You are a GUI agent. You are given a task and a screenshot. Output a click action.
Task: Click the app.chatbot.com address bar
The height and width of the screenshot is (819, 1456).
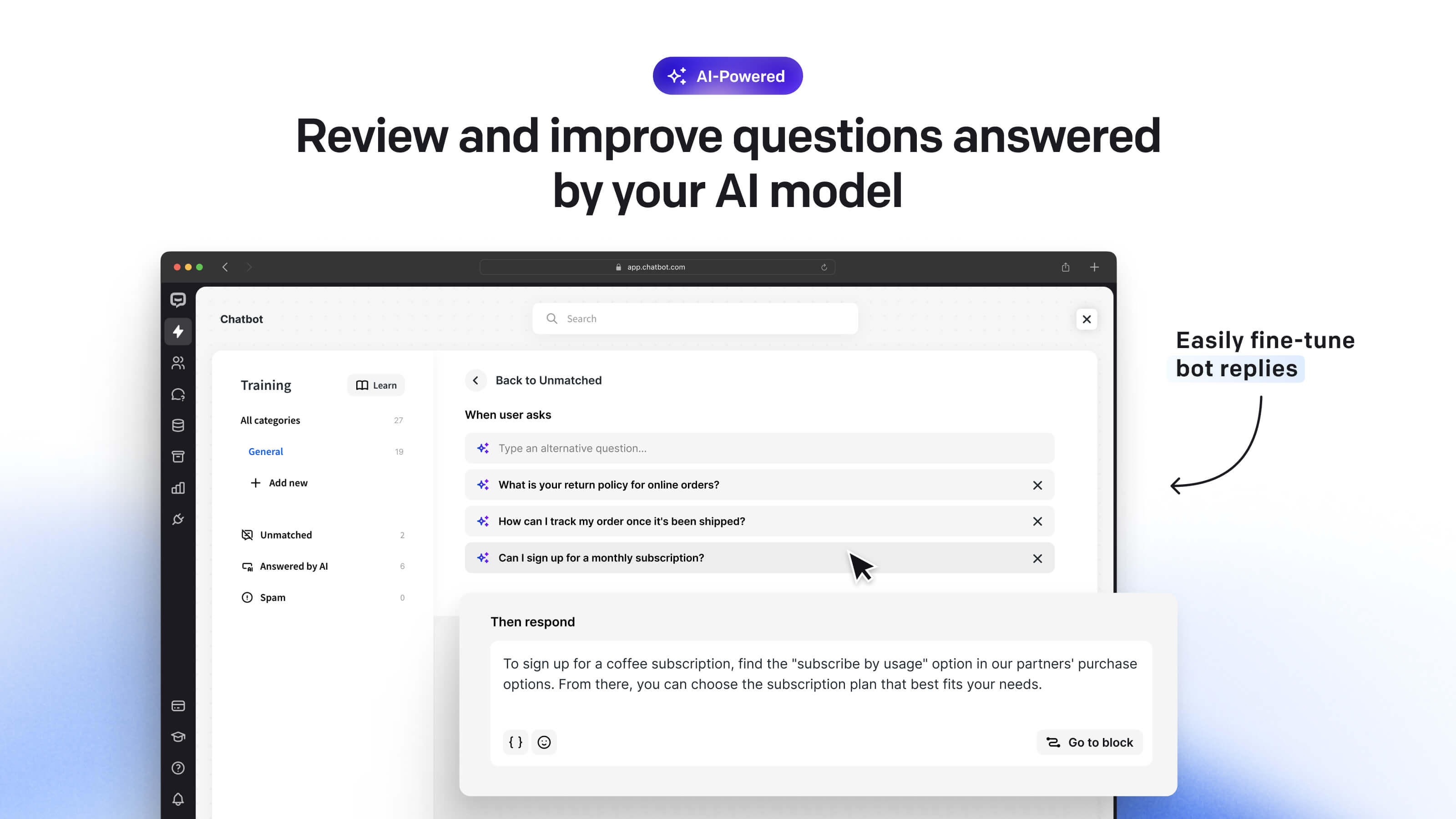[657, 267]
